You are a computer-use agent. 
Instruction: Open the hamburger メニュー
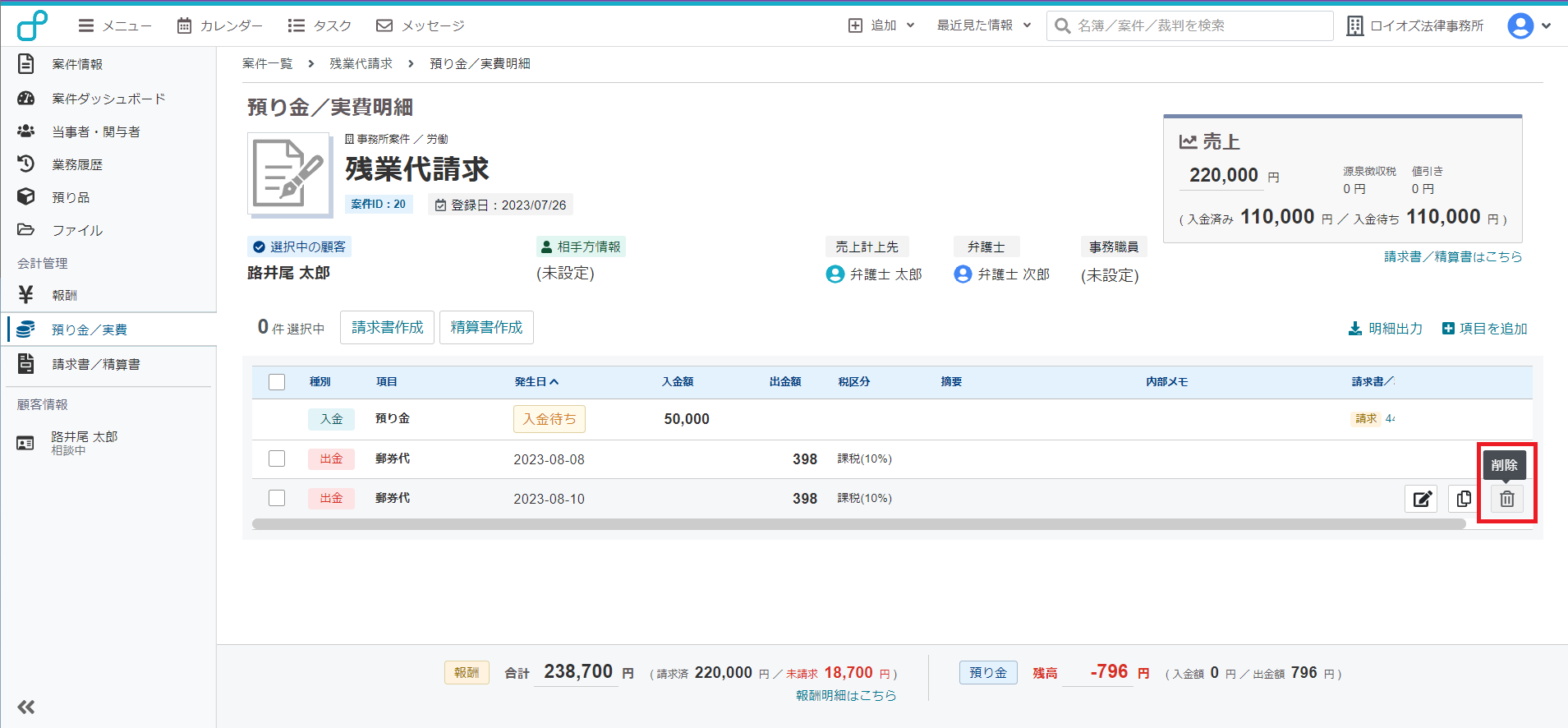tap(114, 25)
